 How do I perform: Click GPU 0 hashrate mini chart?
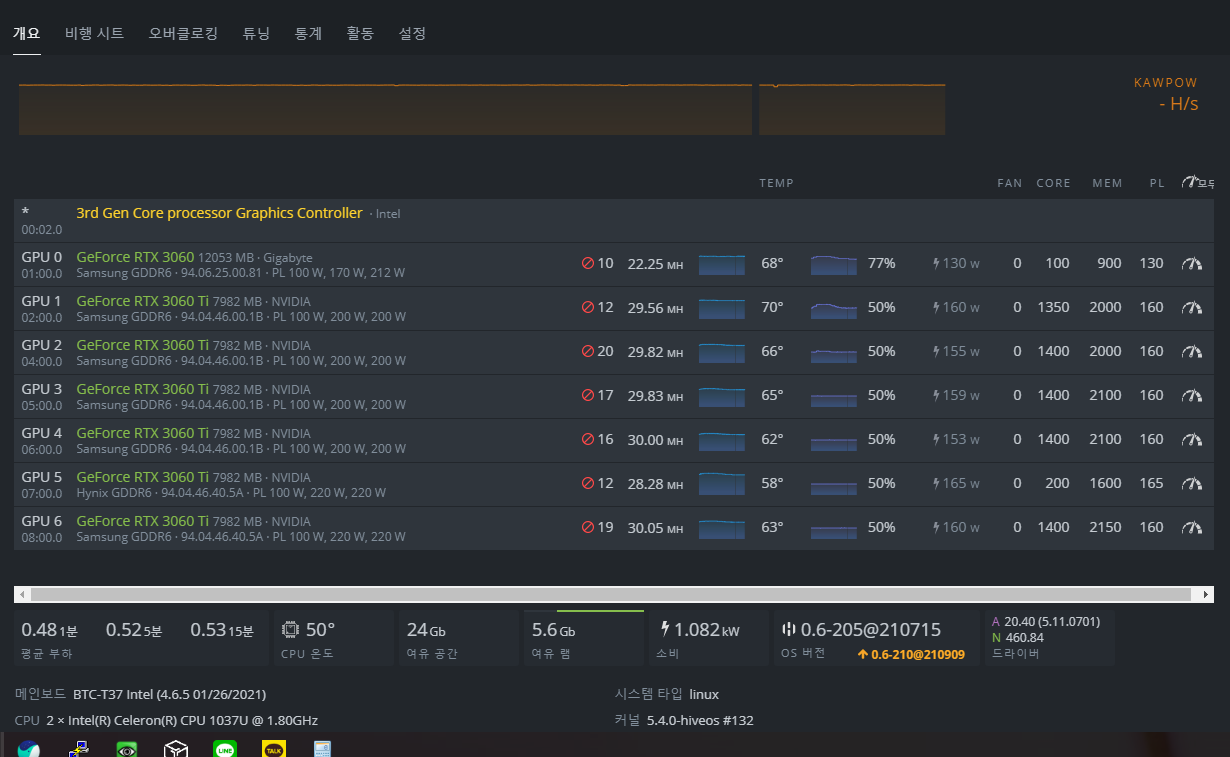(x=722, y=264)
